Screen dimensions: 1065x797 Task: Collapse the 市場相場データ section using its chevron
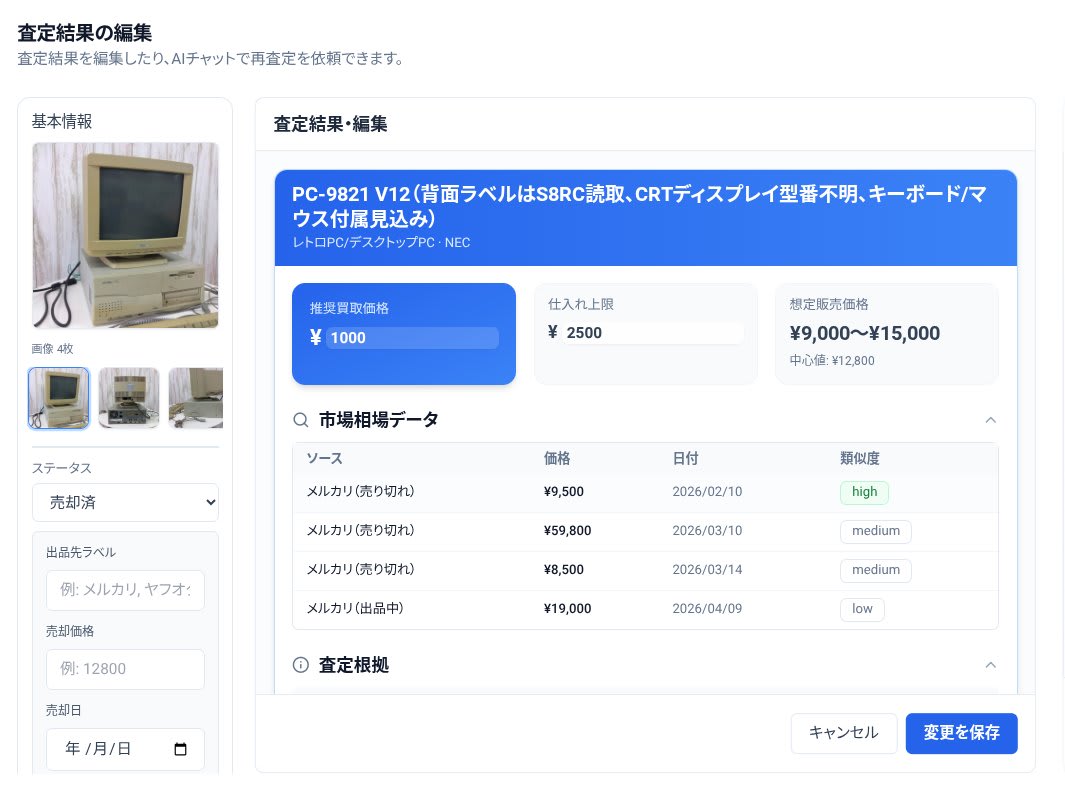click(991, 420)
